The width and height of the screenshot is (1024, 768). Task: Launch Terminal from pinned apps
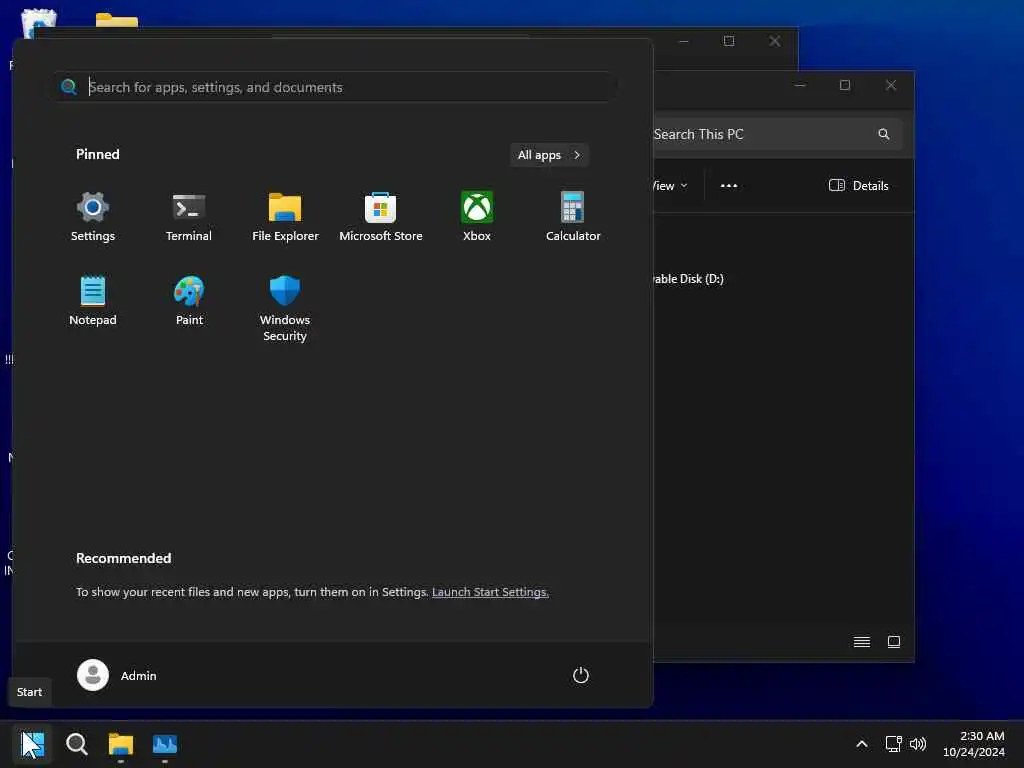click(x=189, y=216)
